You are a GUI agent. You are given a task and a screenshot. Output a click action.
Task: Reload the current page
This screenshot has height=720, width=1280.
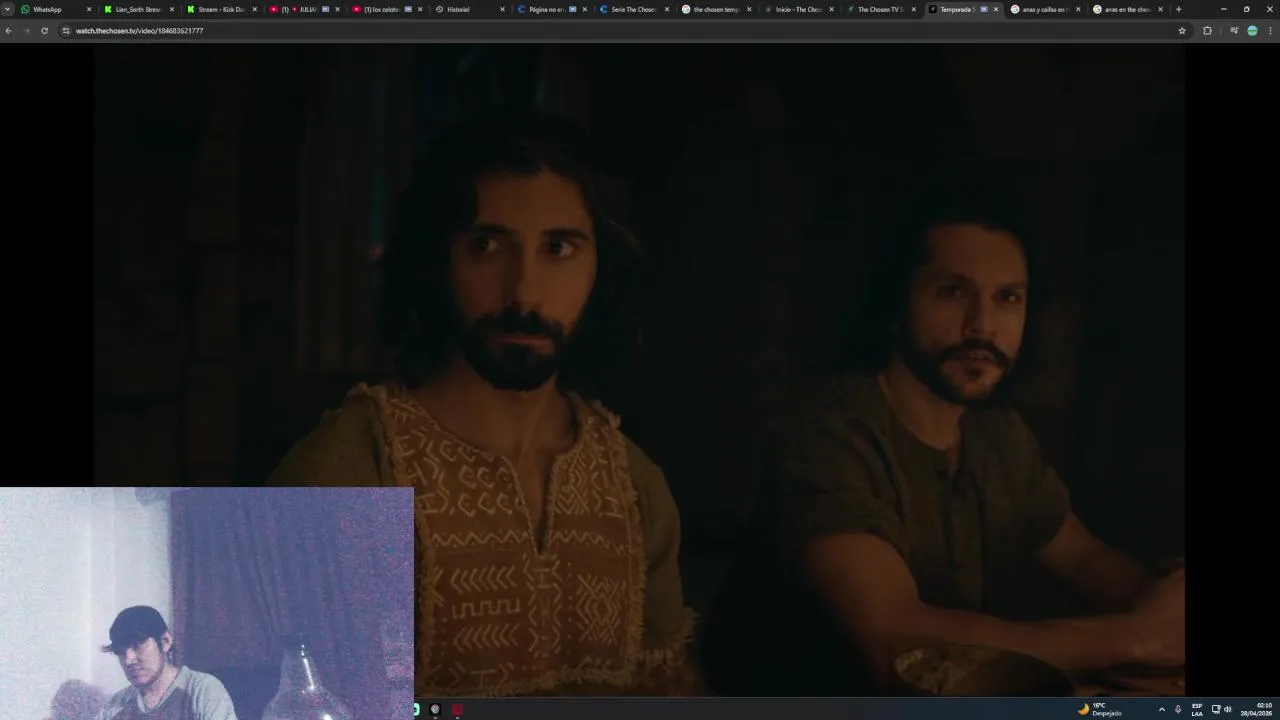pyautogui.click(x=44, y=31)
